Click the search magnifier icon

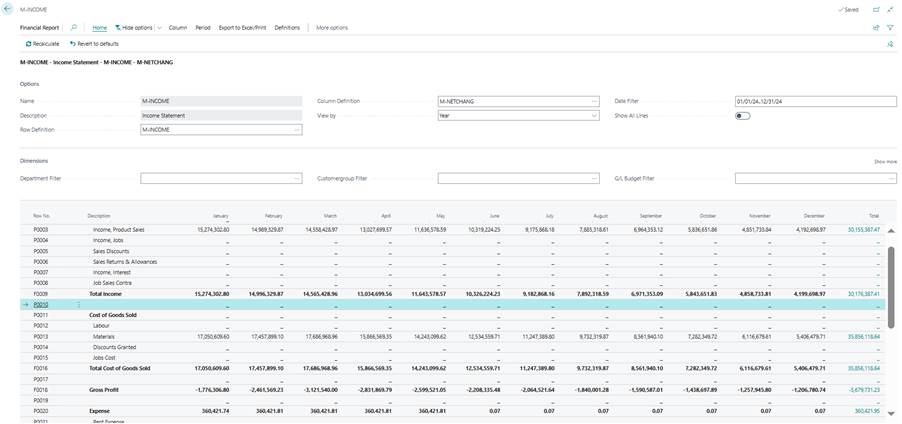74,28
